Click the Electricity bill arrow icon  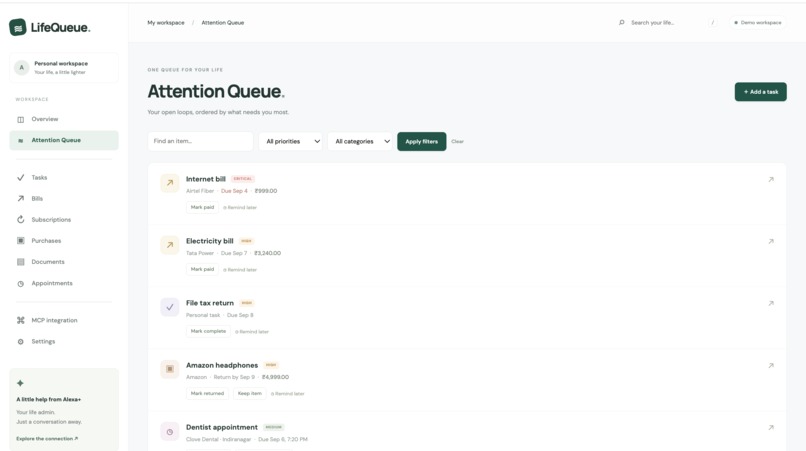[170, 245]
